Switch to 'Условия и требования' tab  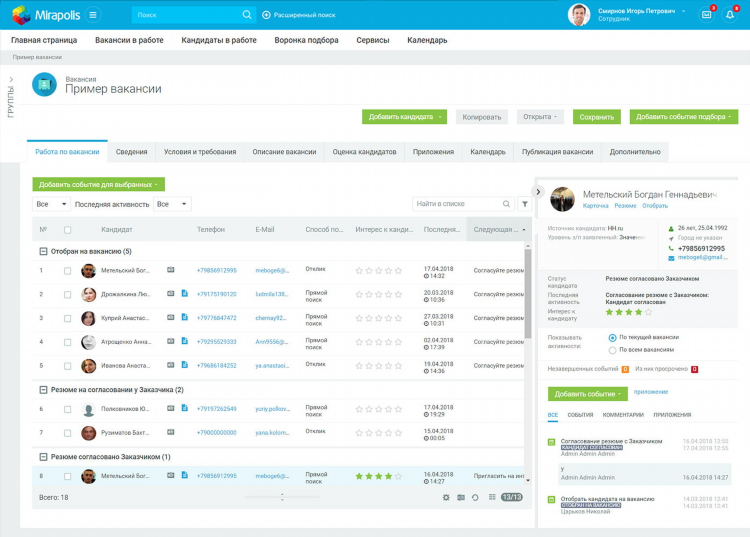[x=200, y=152]
